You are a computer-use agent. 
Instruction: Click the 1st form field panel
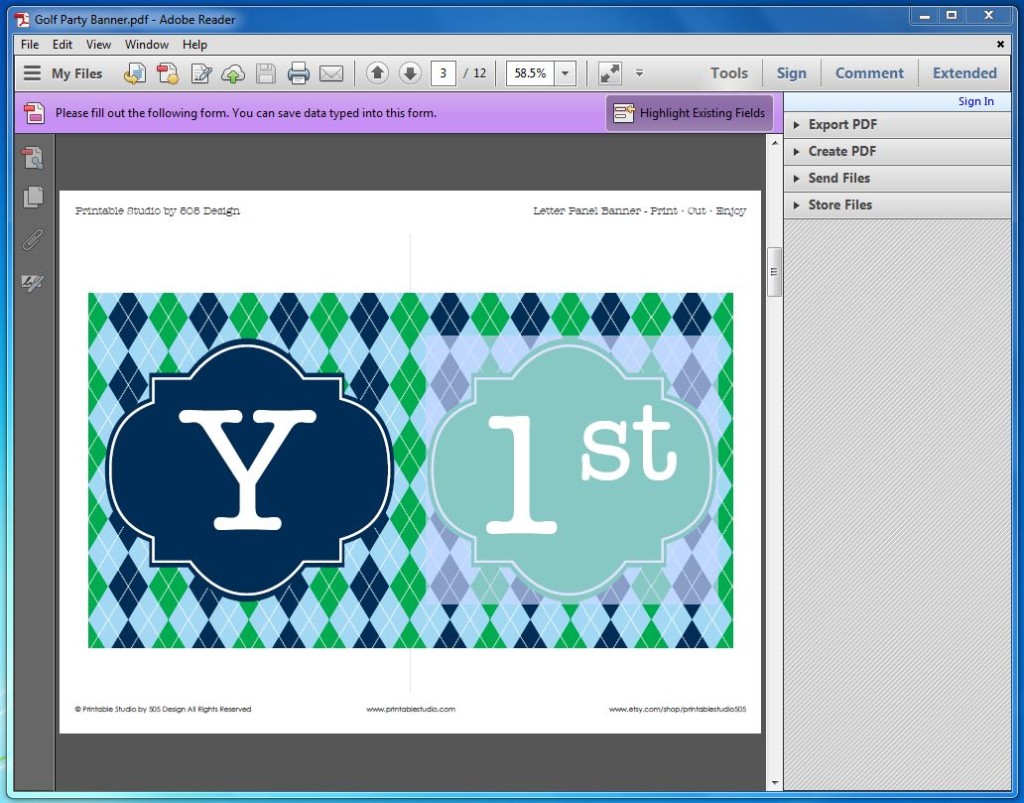[x=572, y=469]
